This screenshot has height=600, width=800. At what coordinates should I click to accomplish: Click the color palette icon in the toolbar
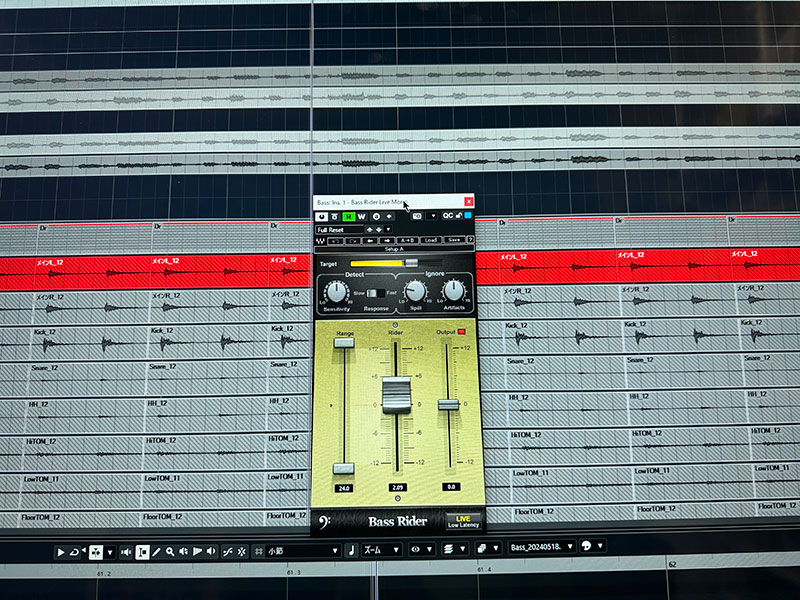pyautogui.click(x=586, y=546)
